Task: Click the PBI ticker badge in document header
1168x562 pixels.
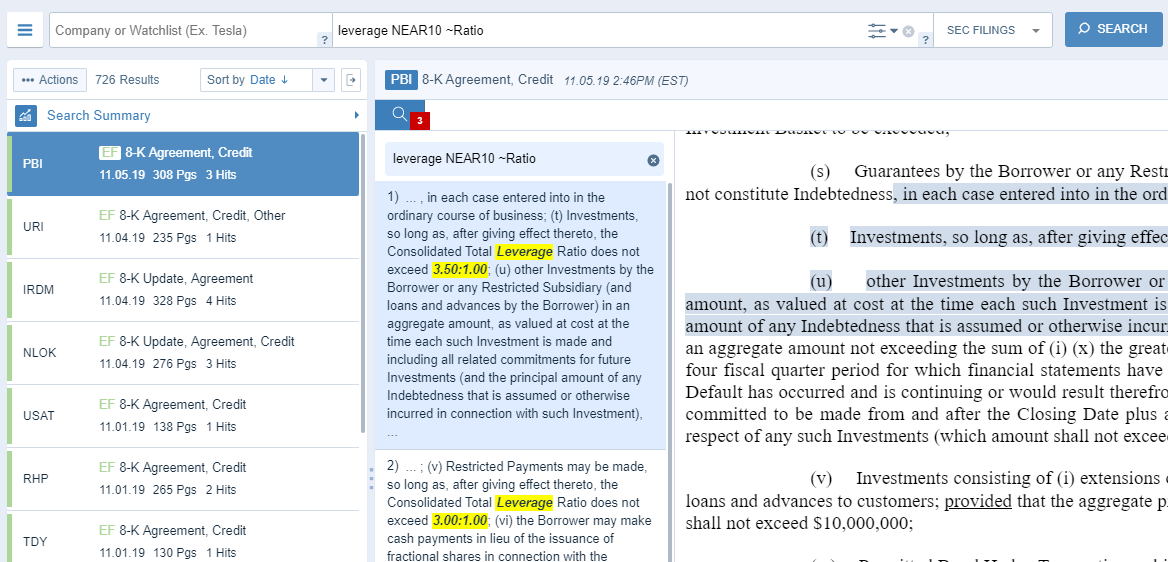Action: [x=401, y=80]
